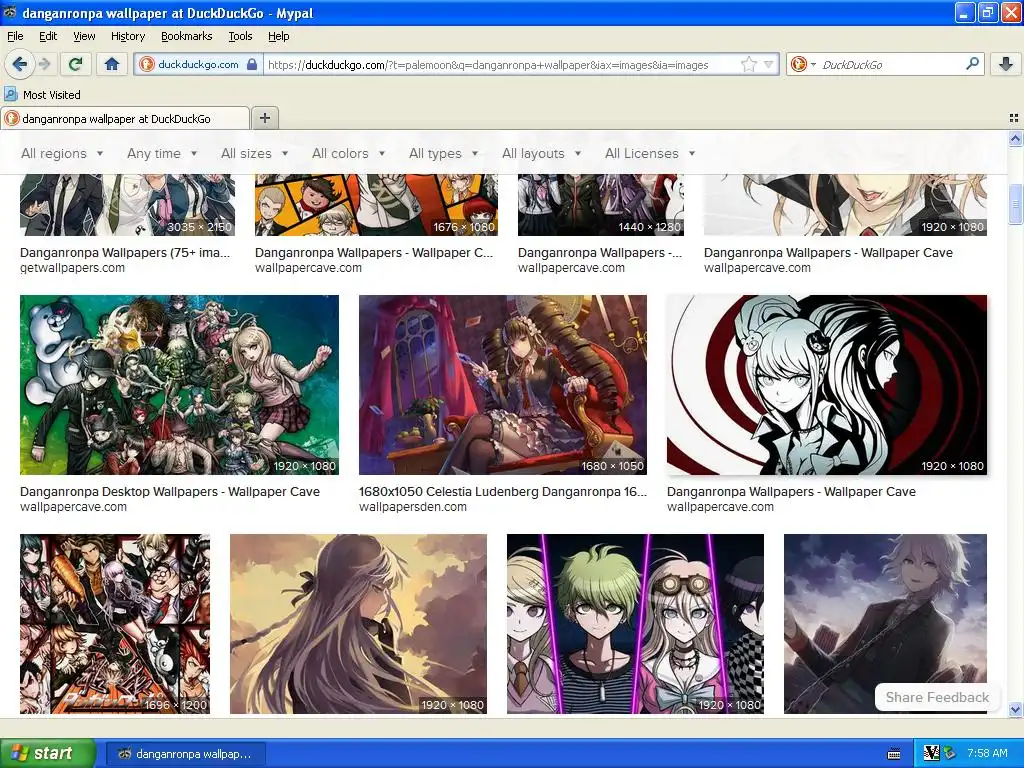Open the long-haired girl sunset thumbnail

[x=358, y=624]
